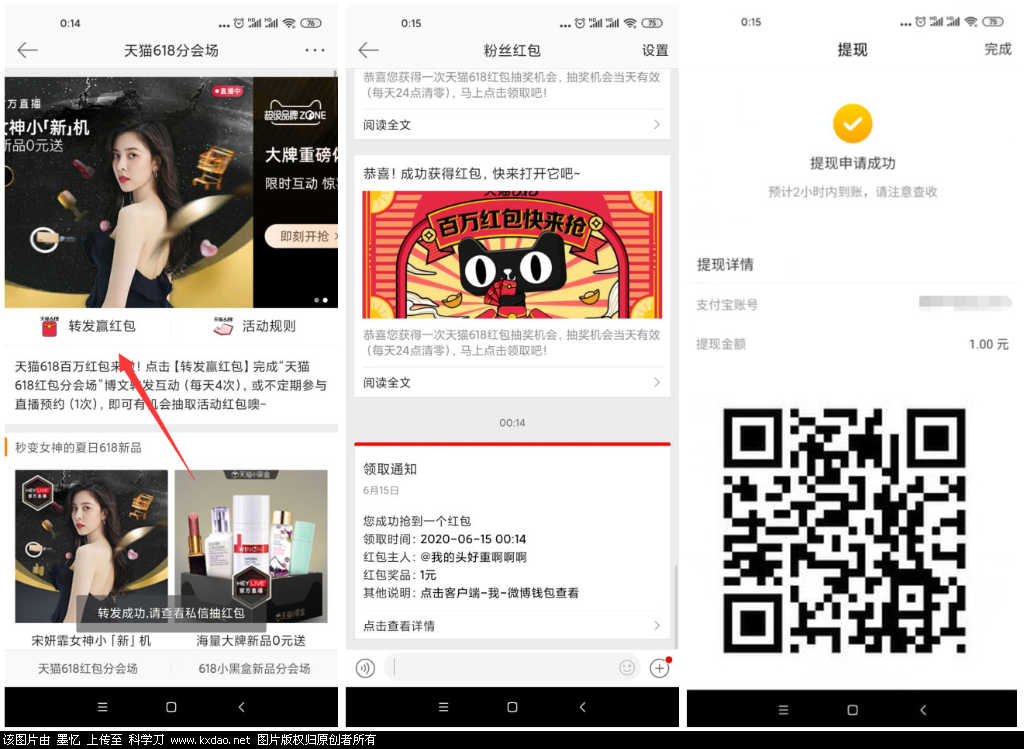
Task: Open the three-dot menu on 天猫618分会场
Action: click(x=315, y=50)
